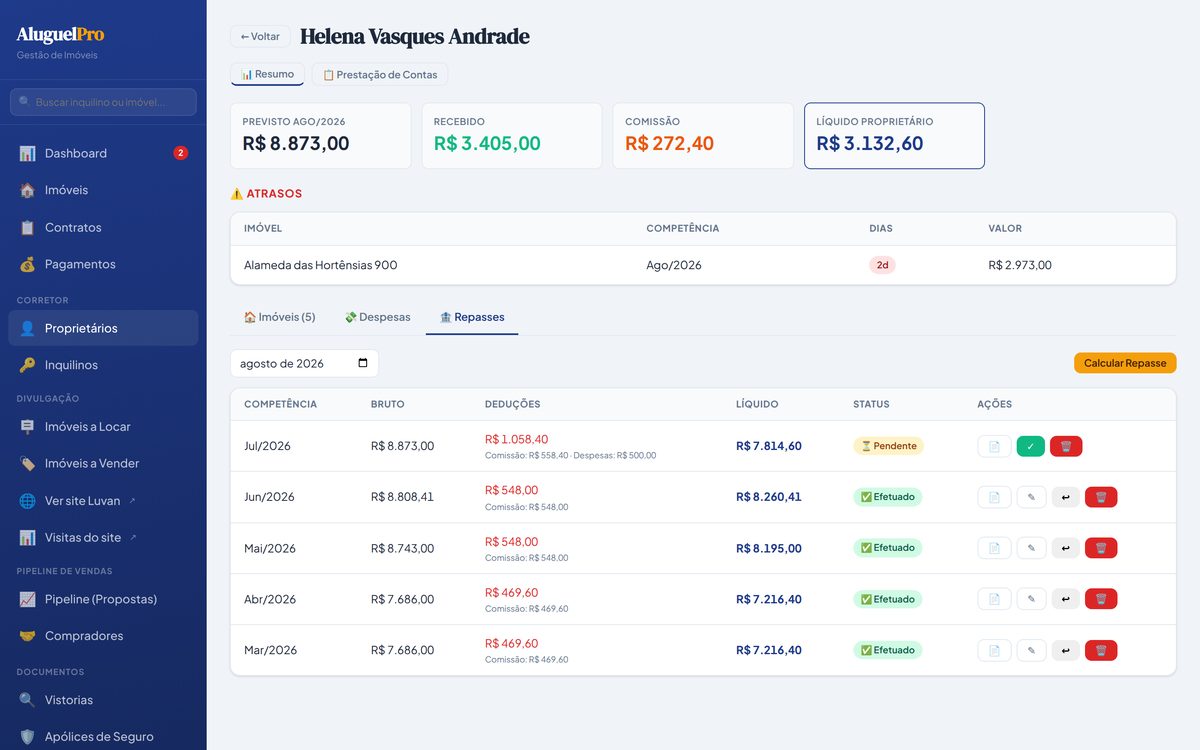Open the document for the Abr/2026 repasse
Screen dimensions: 1200x750
click(994, 599)
